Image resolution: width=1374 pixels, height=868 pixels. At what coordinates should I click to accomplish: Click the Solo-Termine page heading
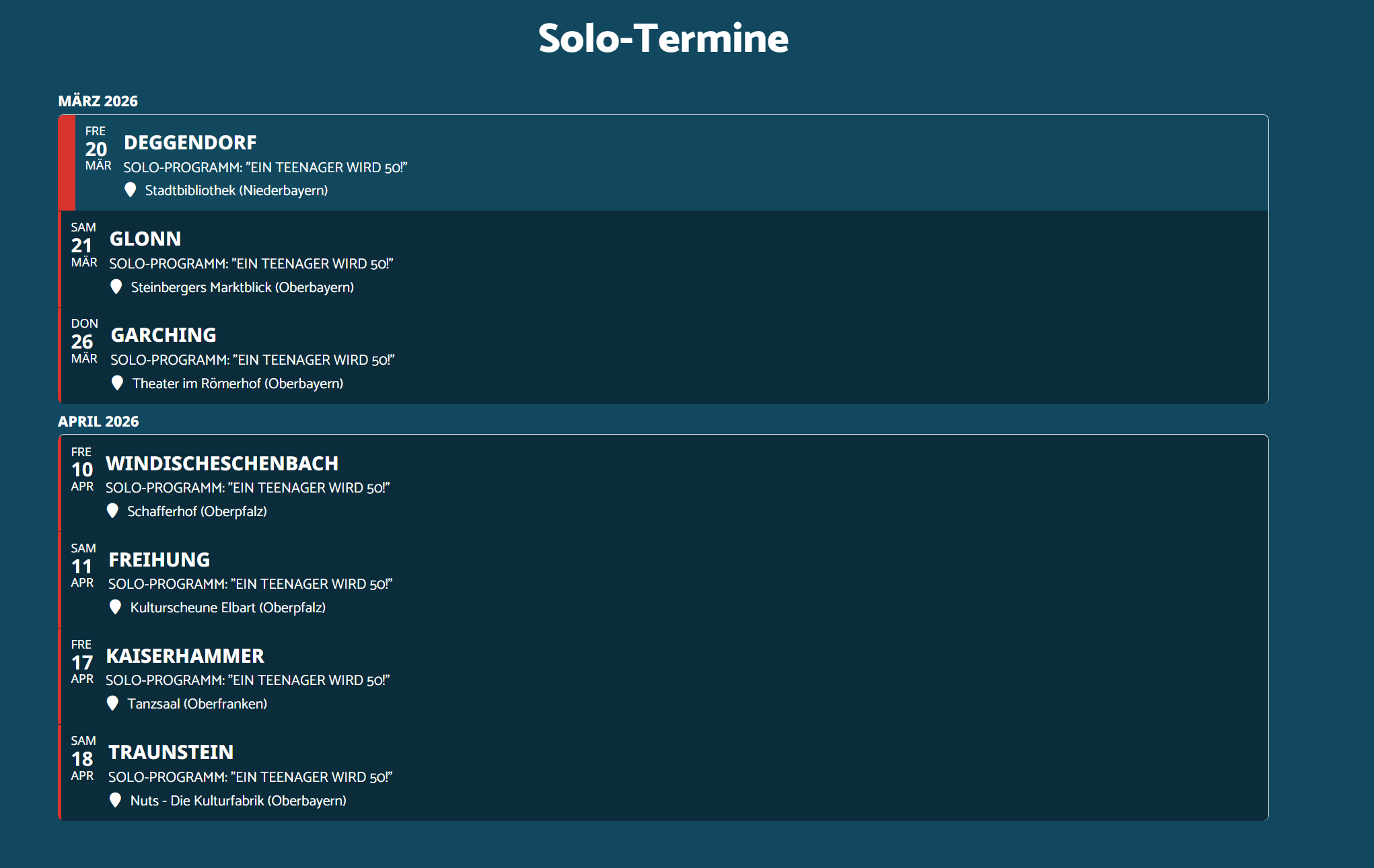(x=663, y=38)
